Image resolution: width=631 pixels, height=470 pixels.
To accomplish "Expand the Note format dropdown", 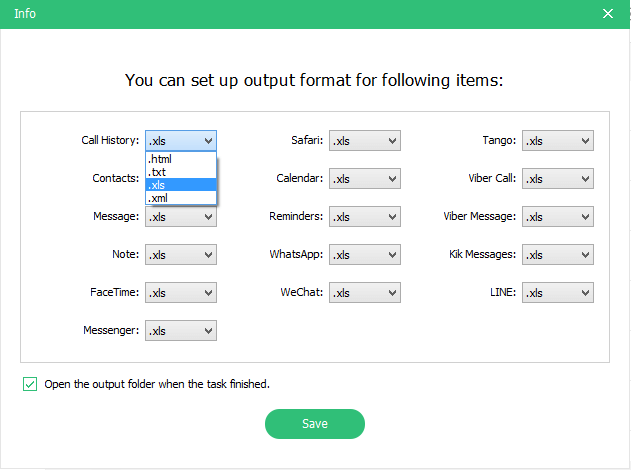I will click(x=180, y=255).
